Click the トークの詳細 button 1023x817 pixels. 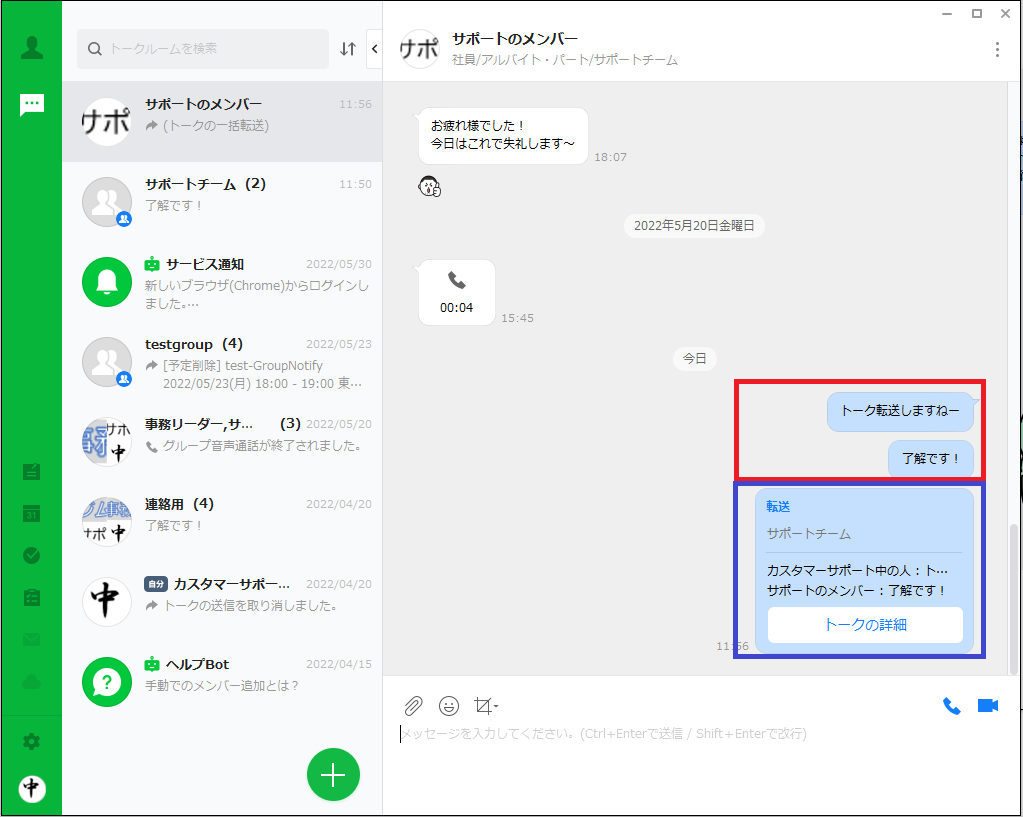click(x=865, y=625)
